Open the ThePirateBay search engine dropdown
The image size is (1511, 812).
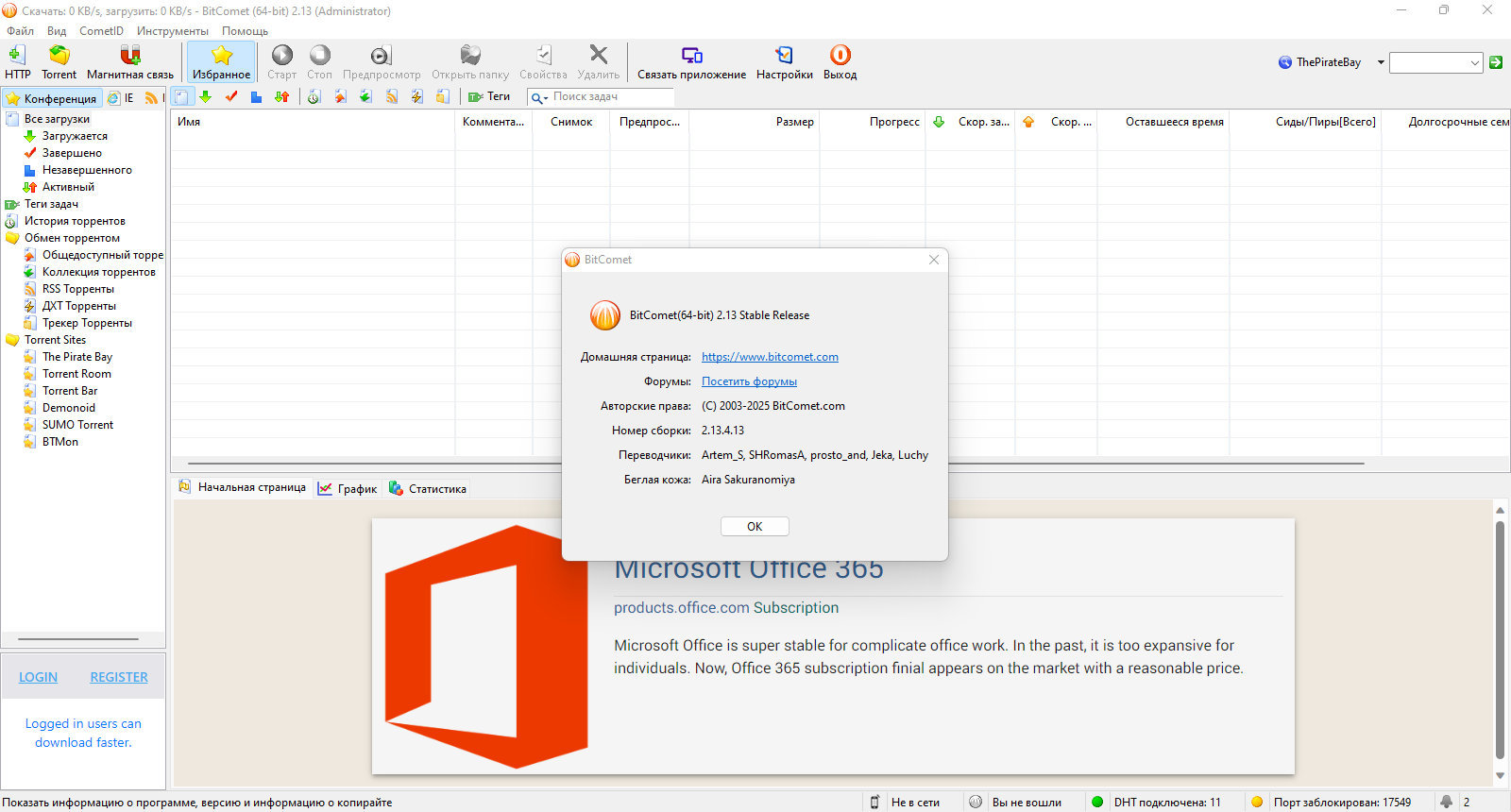pyautogui.click(x=1381, y=62)
